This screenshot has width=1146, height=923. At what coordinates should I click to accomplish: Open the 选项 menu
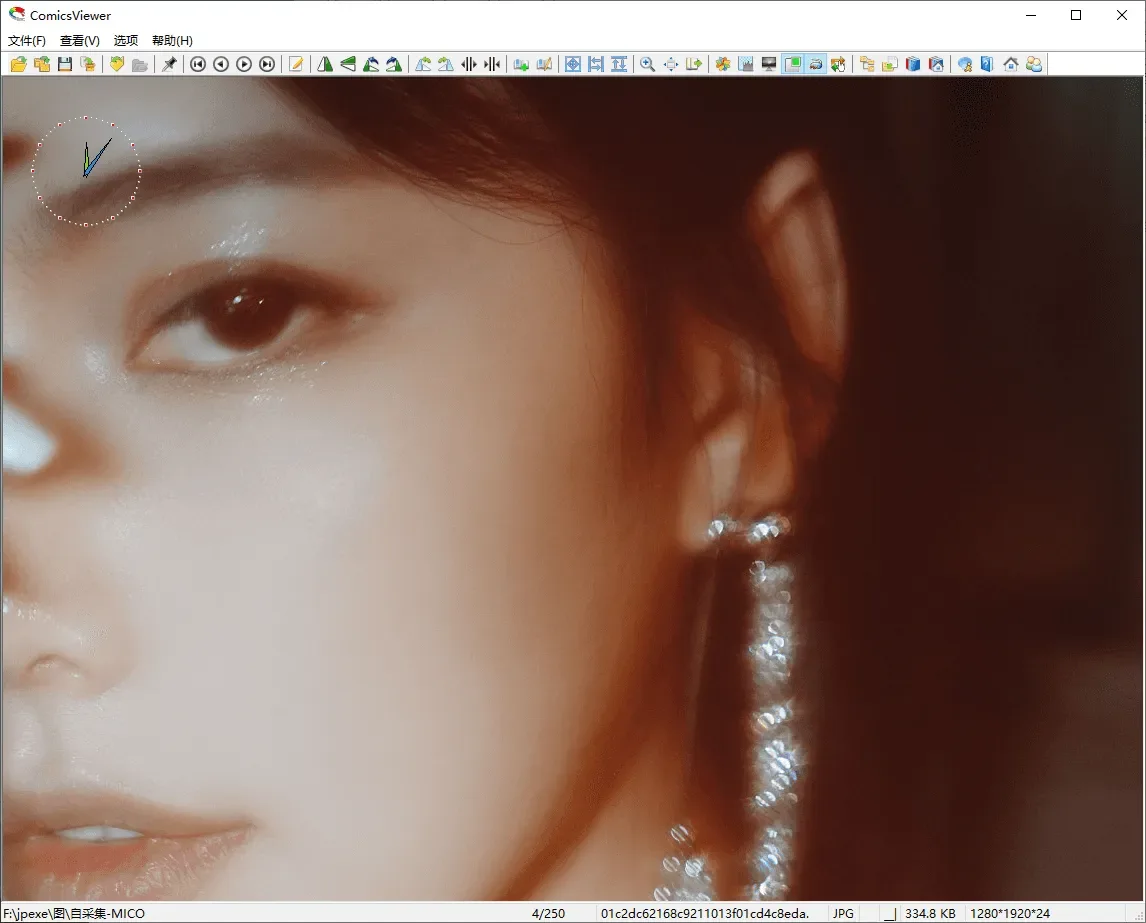pos(126,40)
